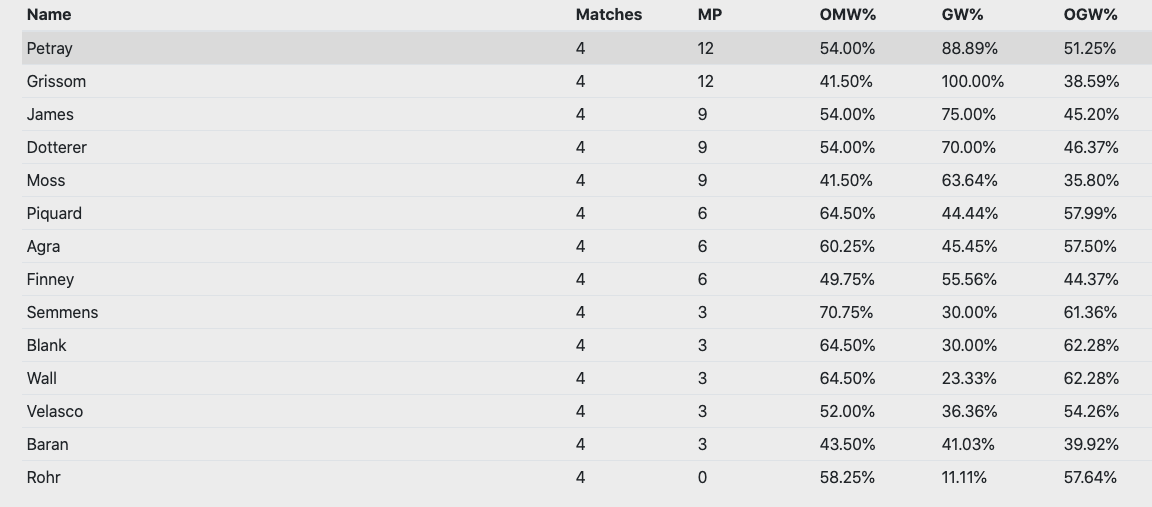Select the Dotterer standings row

click(x=587, y=147)
